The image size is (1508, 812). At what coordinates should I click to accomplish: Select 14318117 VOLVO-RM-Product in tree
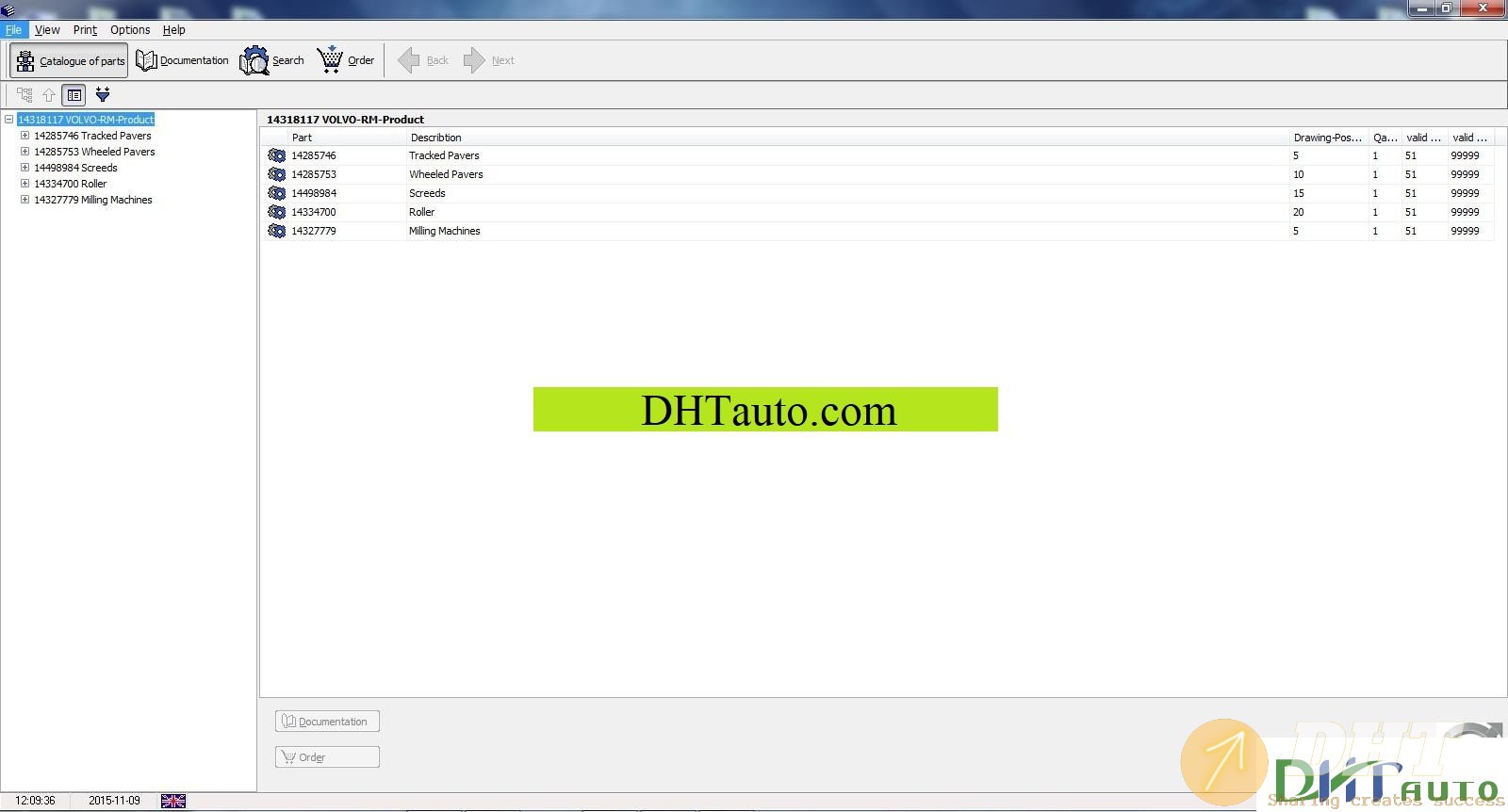(x=86, y=120)
